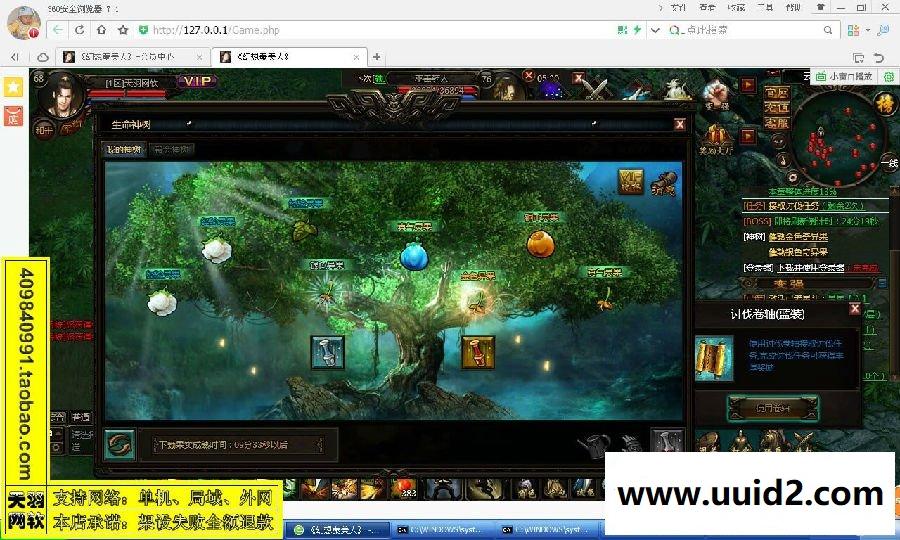Click the magnifier search icon
Image resolution: width=900 pixels, height=540 pixels.
coord(828,30)
